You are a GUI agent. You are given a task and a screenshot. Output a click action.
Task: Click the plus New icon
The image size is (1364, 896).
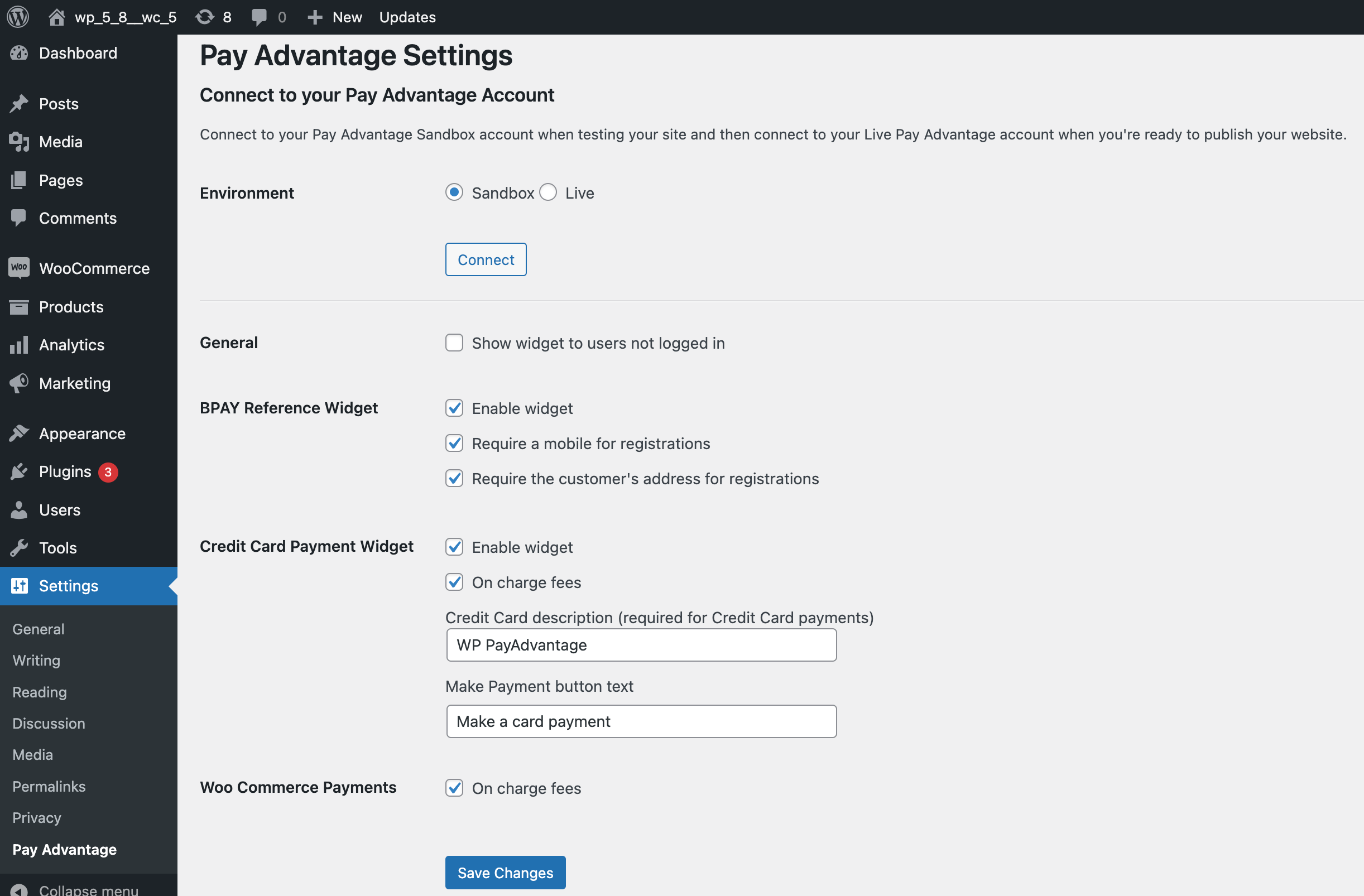click(x=315, y=17)
